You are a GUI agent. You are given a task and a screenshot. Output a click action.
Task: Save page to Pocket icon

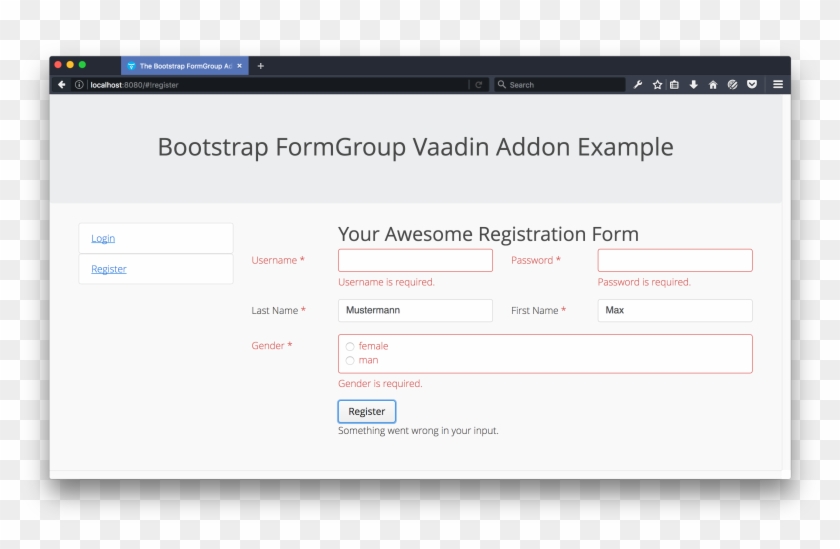pyautogui.click(x=752, y=85)
